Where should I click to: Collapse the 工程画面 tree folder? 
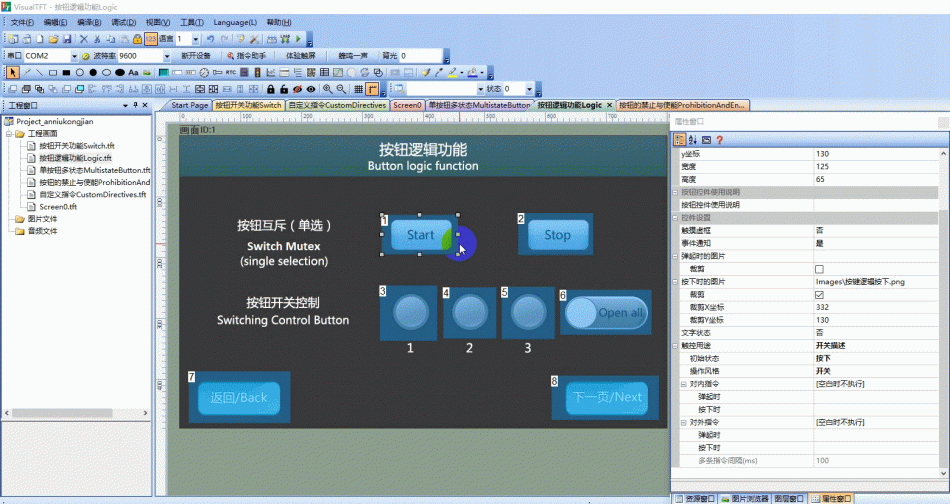tap(9, 133)
